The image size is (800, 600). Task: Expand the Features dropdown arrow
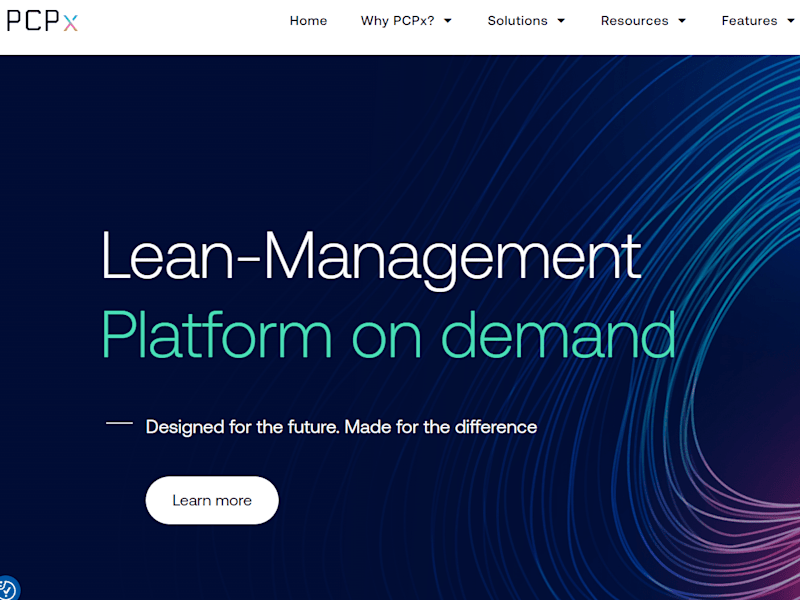[791, 21]
